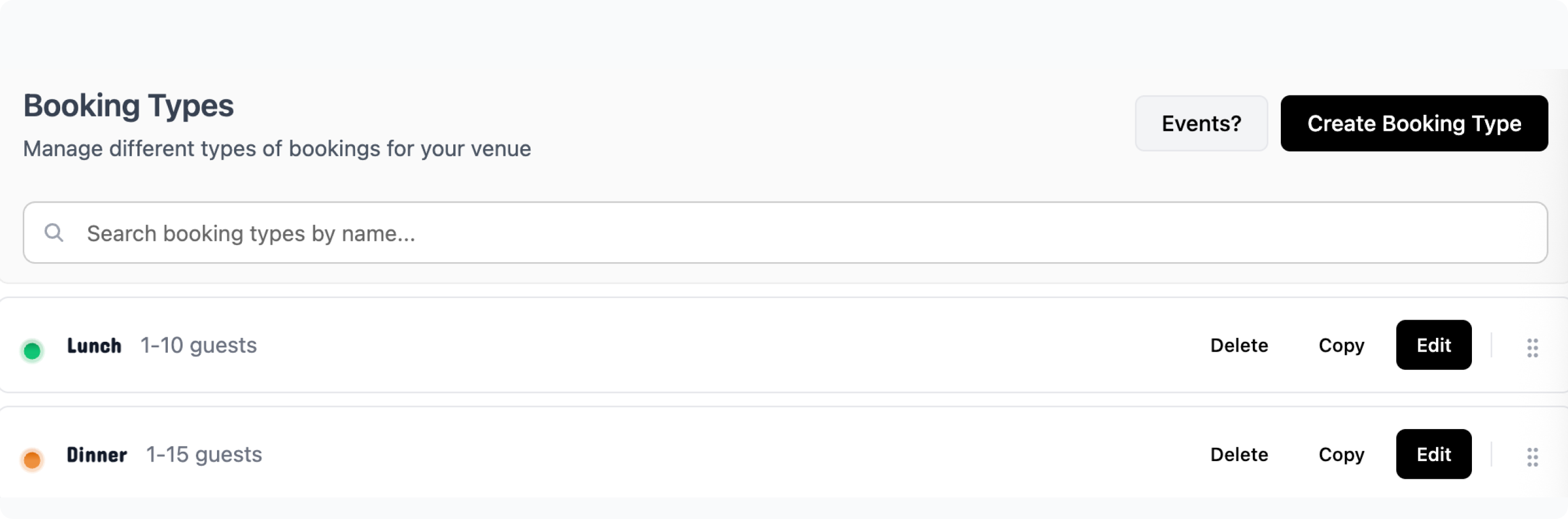Click the orange status dot for Dinner
Viewport: 1568px width, 519px height.
32,459
